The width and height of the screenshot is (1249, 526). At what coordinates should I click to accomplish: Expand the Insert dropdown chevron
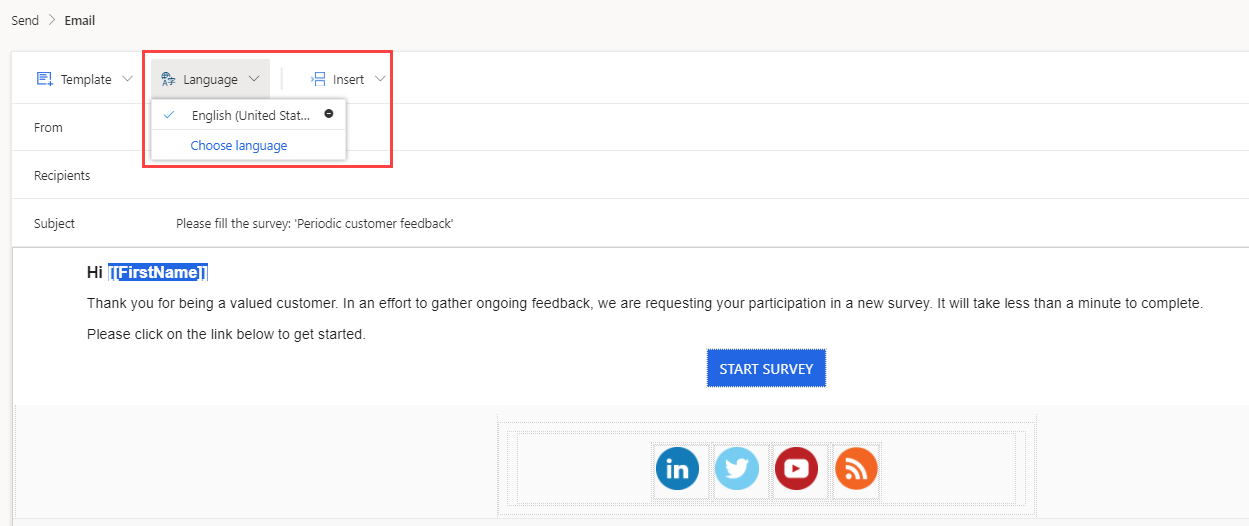pos(380,79)
